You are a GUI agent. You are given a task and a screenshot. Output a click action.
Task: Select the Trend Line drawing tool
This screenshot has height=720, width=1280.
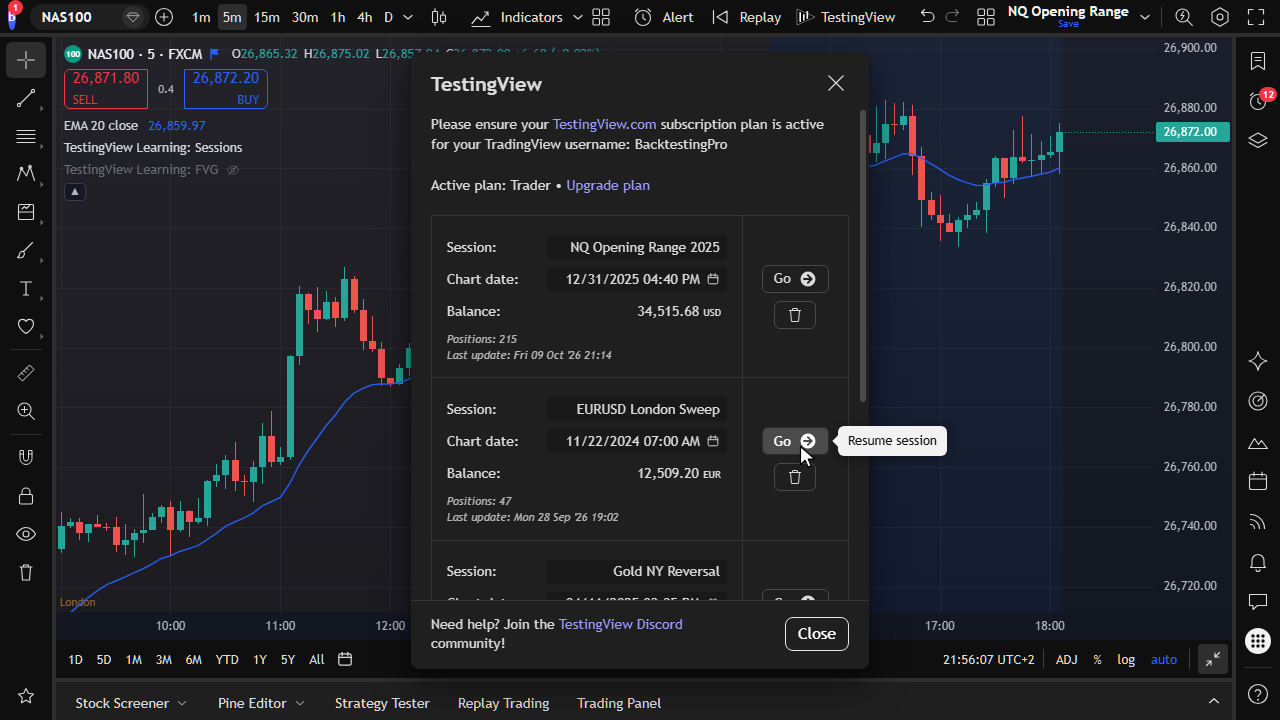(26, 98)
